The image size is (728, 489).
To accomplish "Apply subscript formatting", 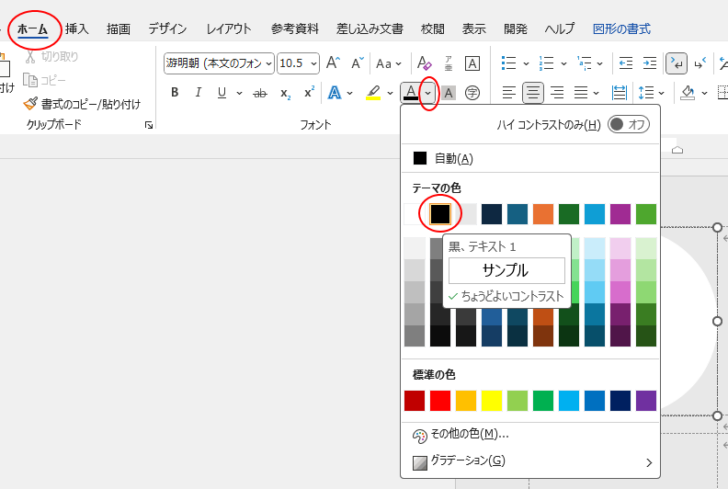I will (x=285, y=93).
